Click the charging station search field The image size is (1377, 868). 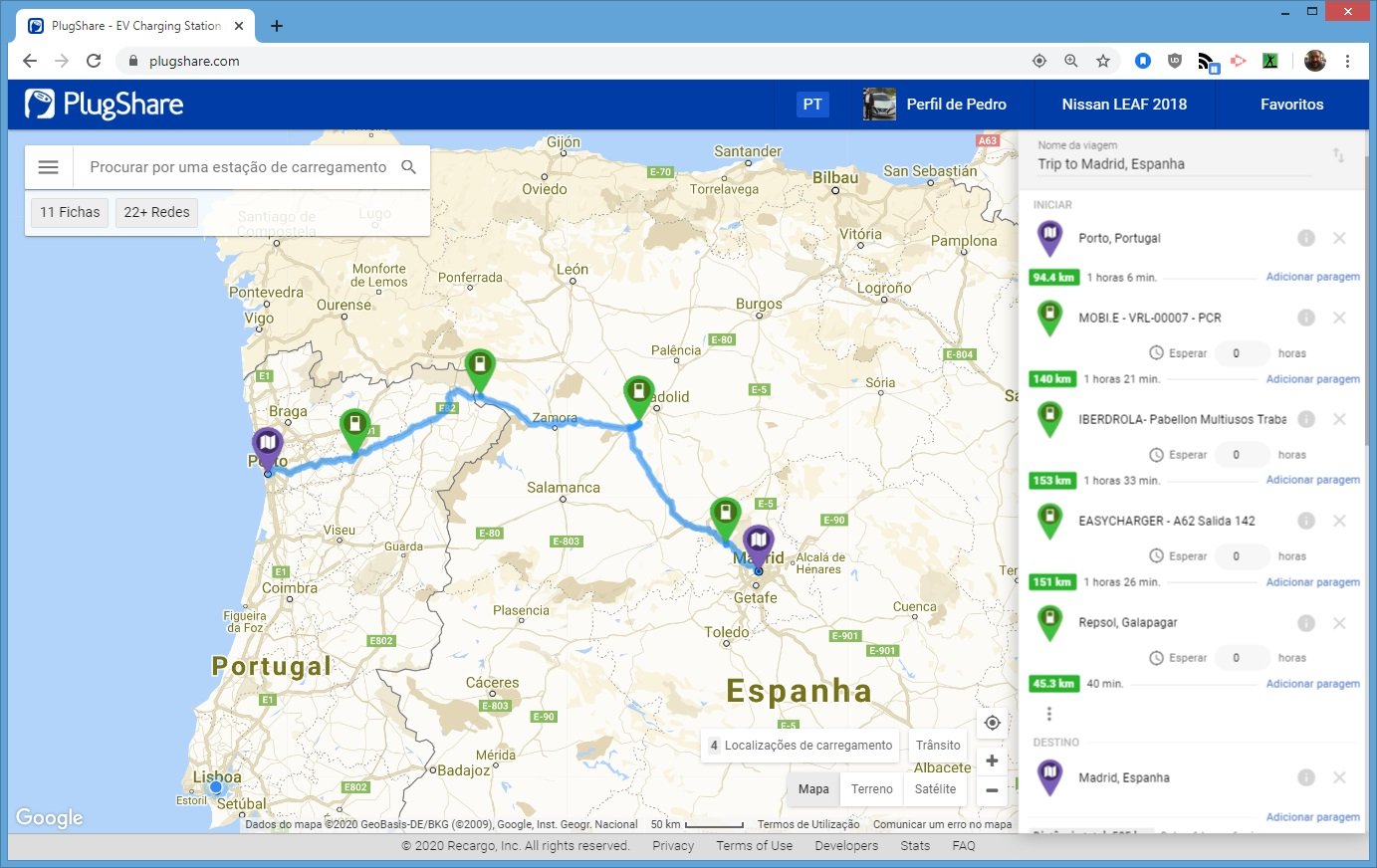[238, 167]
